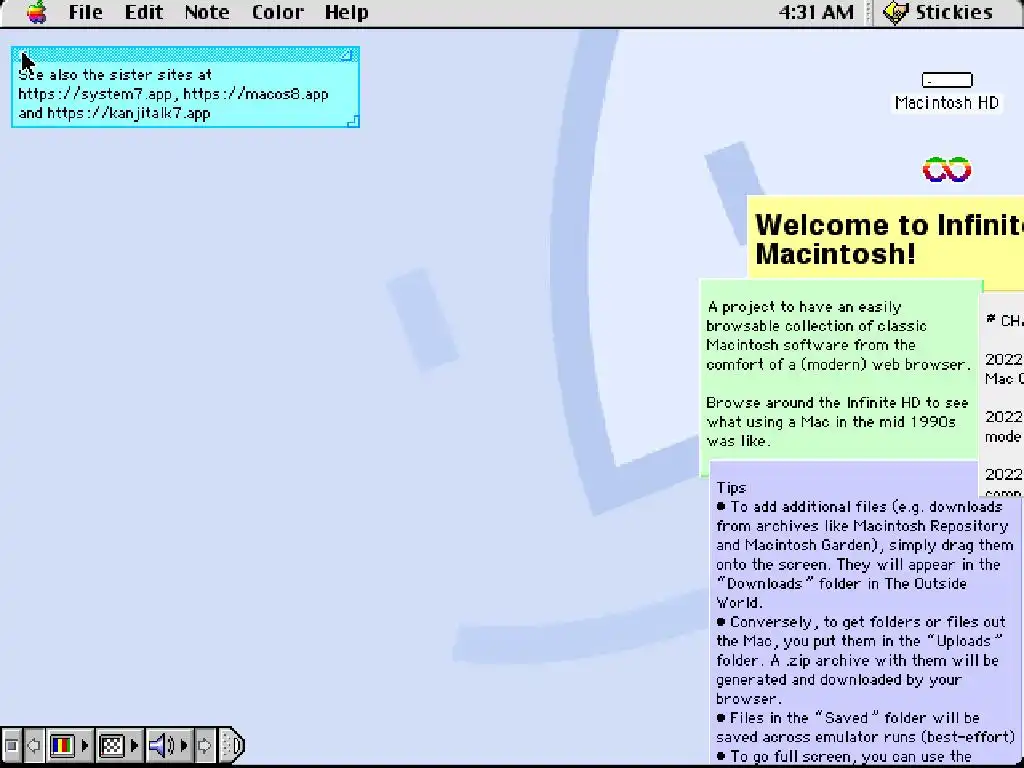Click 'Browse around the Infinite HD' text

pyautogui.click(x=814, y=403)
